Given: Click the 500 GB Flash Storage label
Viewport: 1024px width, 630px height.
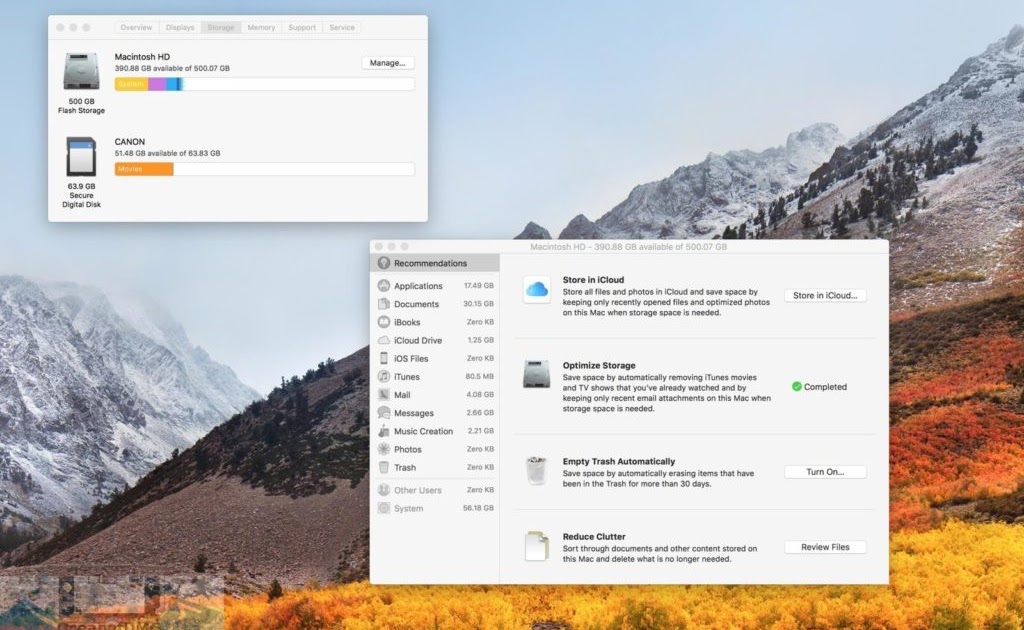Looking at the screenshot, I should coord(81,106).
